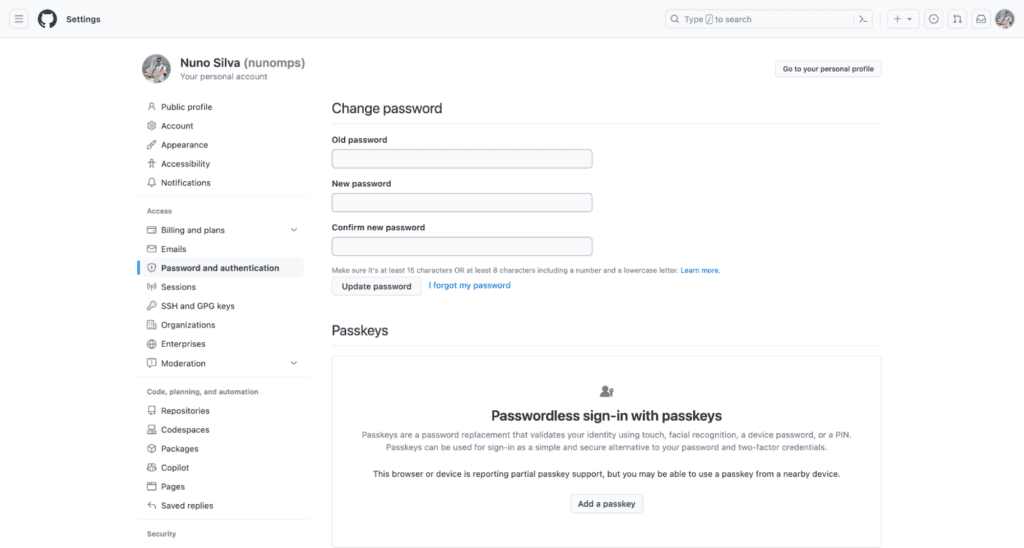1024x548 pixels.
Task: Click the user avatar in header
Action: click(x=1004, y=19)
